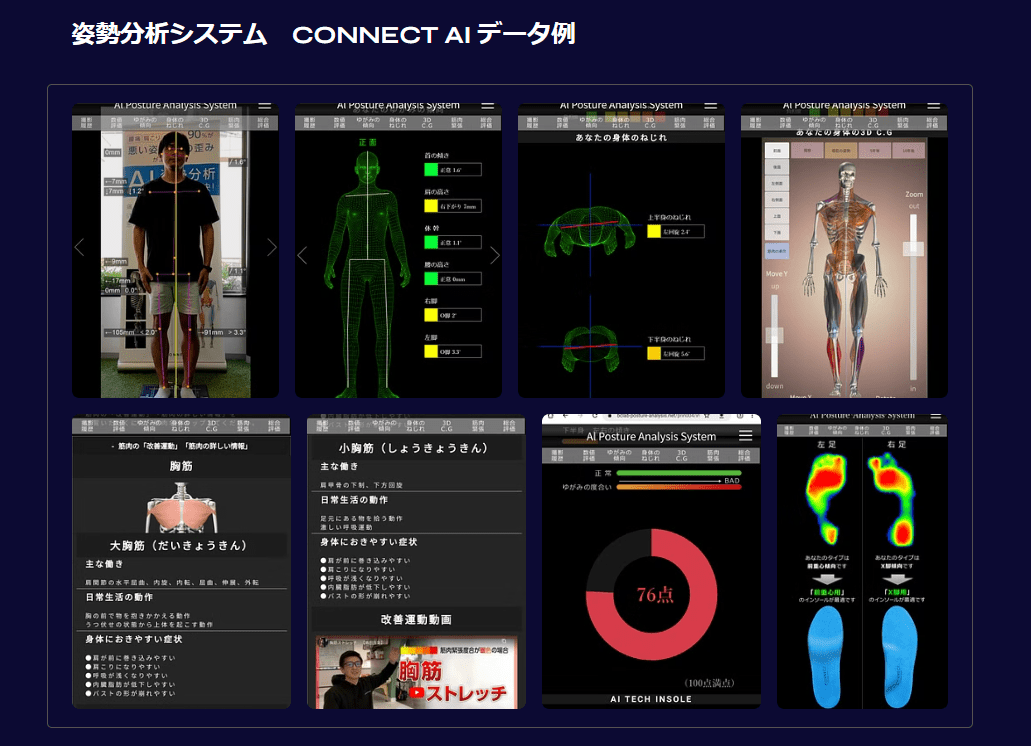This screenshot has width=1031, height=746.
Task: Click X脚用 insole label
Action: (x=897, y=592)
